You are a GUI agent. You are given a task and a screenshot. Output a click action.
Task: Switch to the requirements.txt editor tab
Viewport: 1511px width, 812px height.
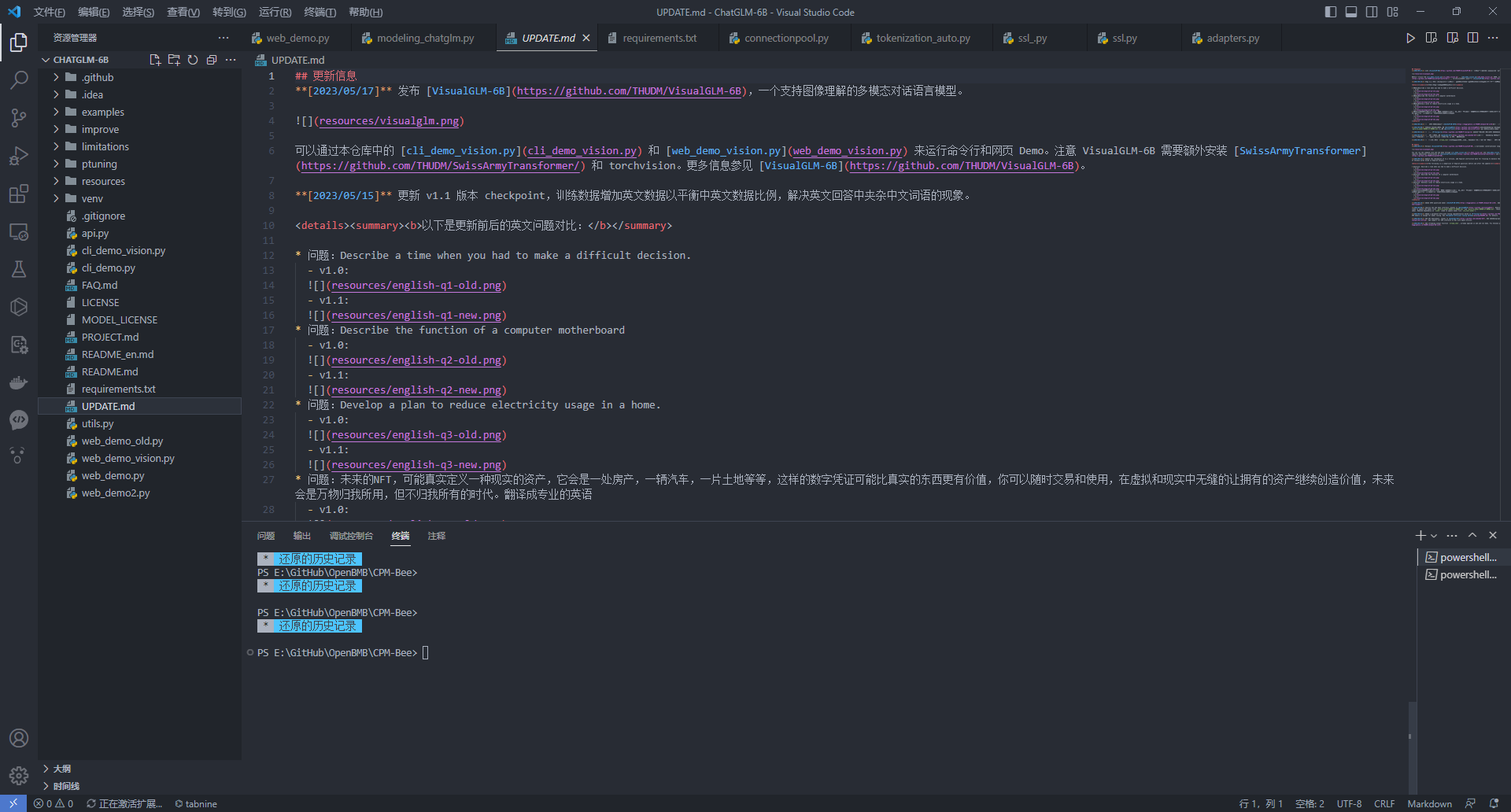659,38
